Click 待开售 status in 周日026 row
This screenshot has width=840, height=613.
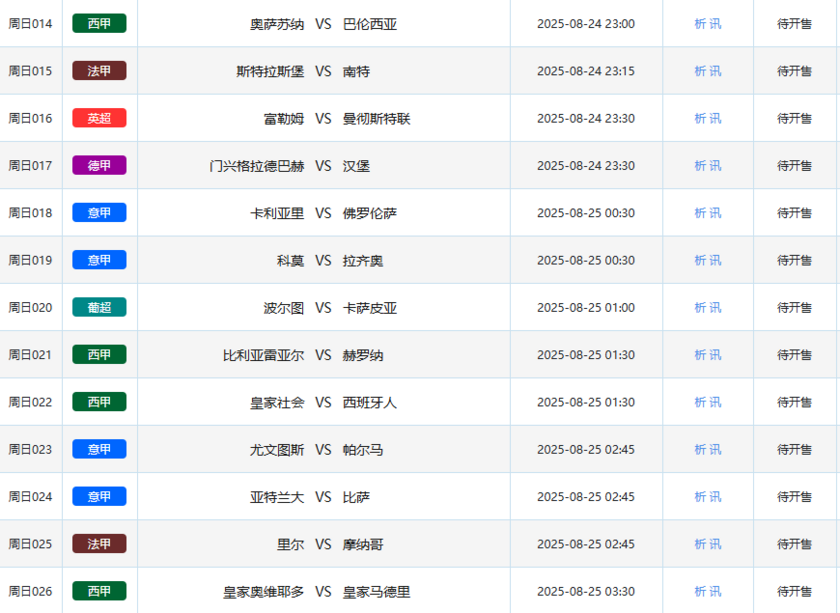pyautogui.click(x=795, y=591)
